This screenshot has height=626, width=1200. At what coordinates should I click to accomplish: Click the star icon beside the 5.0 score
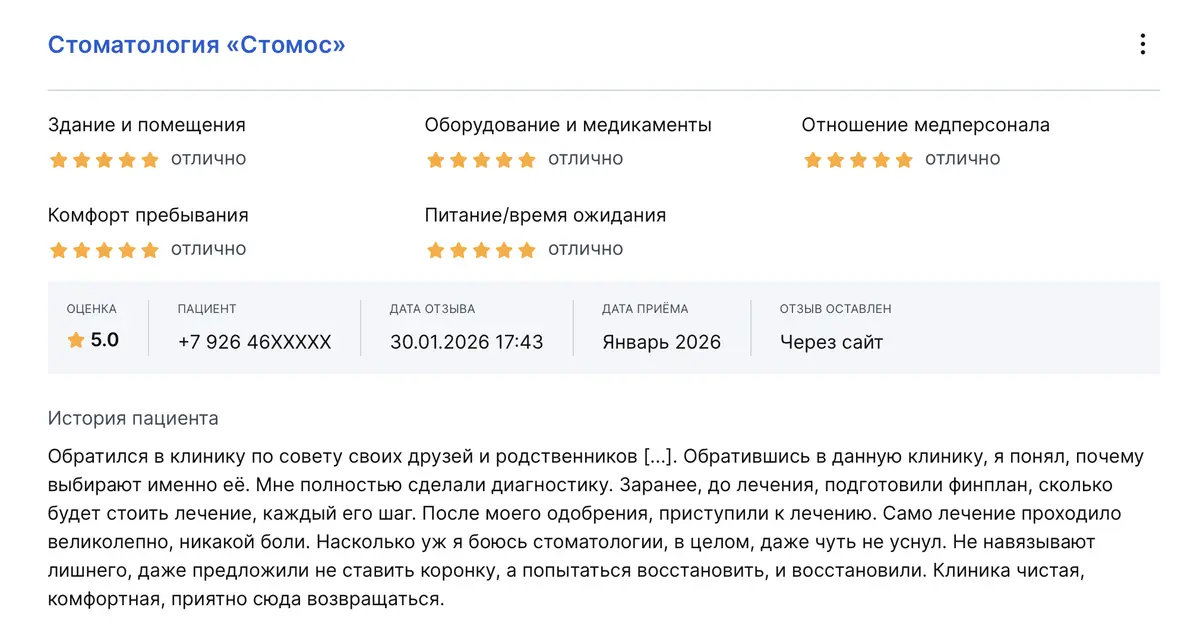76,341
